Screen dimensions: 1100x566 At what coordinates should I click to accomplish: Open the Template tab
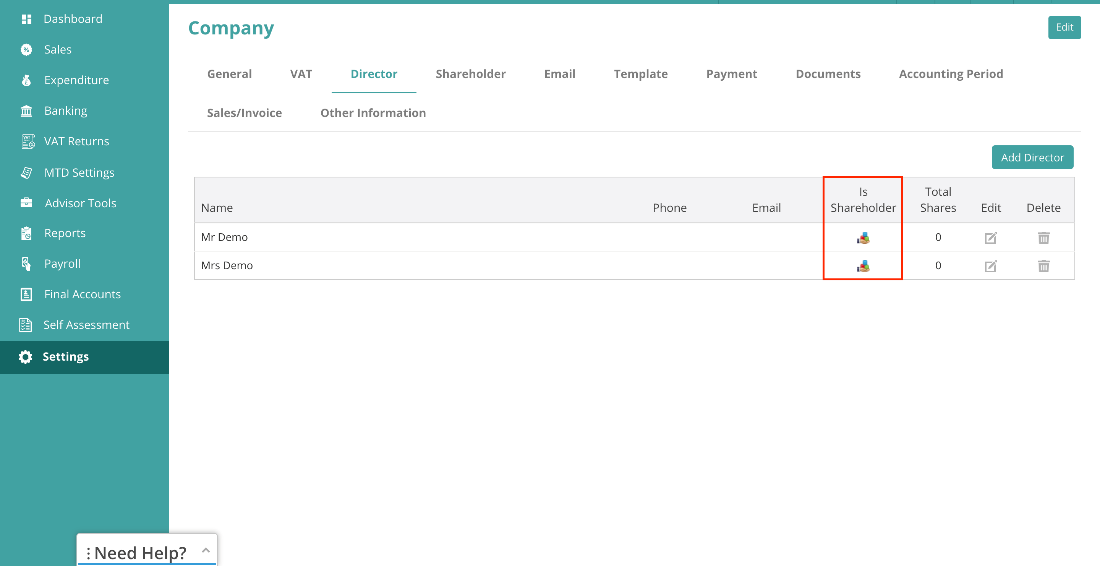pyautogui.click(x=640, y=74)
